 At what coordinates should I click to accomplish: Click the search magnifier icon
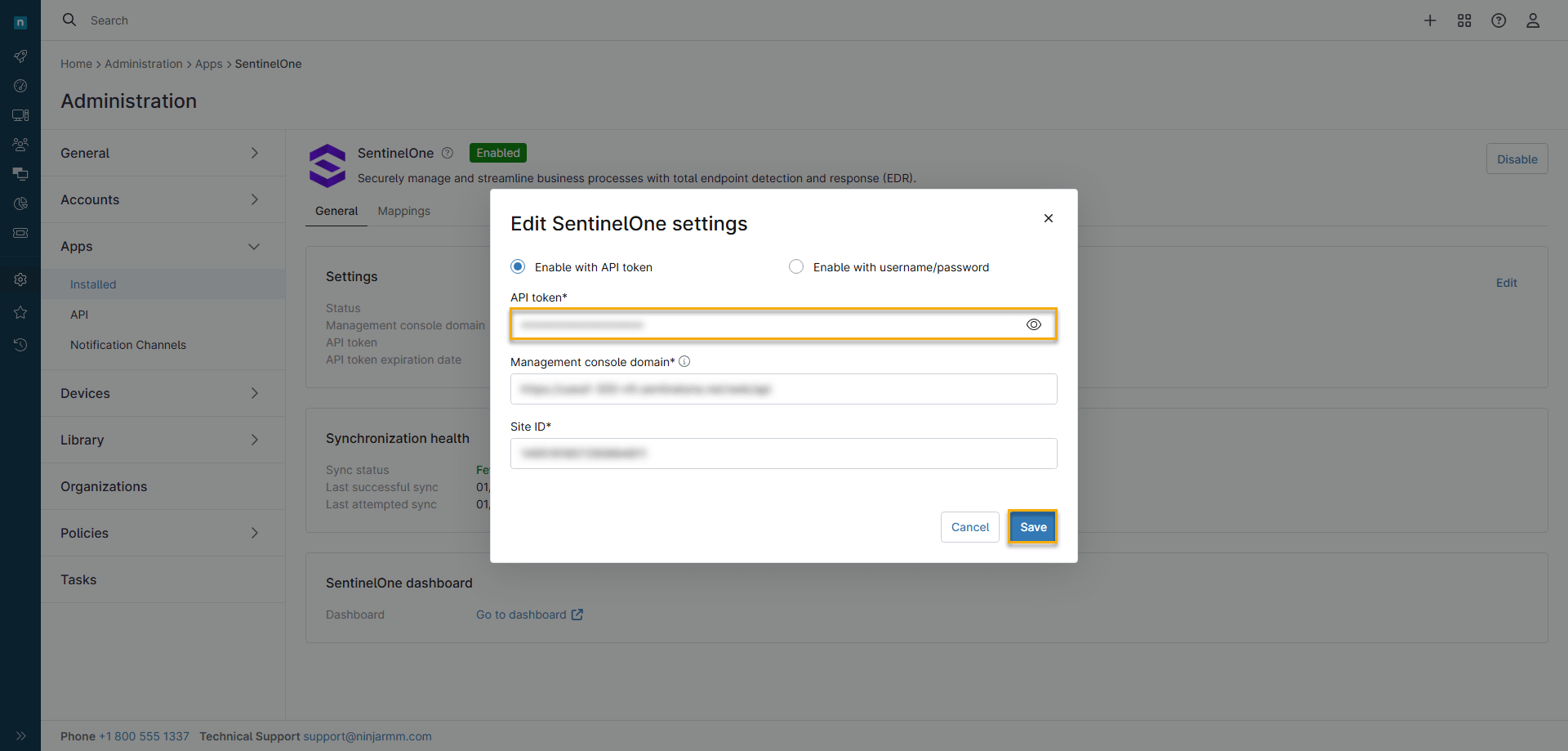tap(69, 20)
